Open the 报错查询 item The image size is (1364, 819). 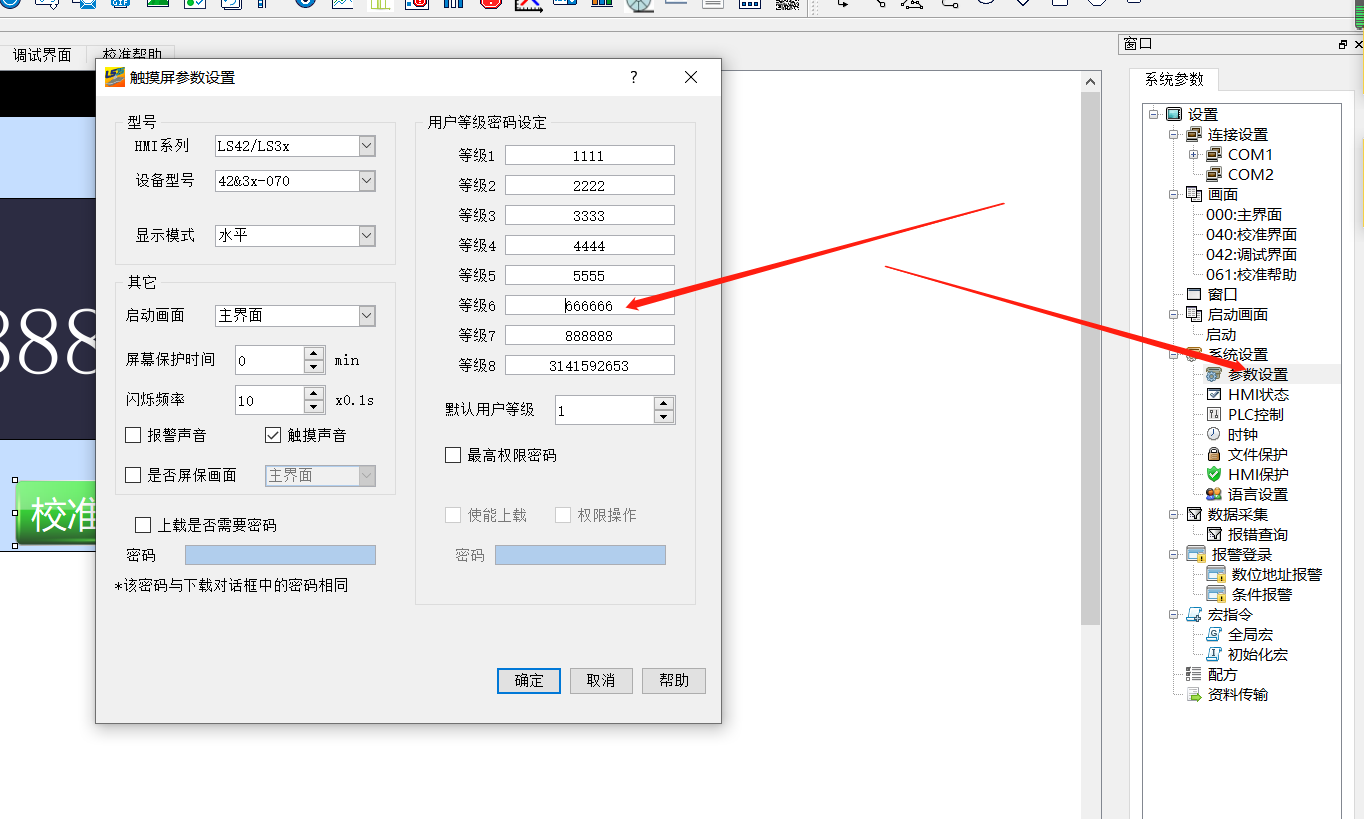click(1257, 535)
